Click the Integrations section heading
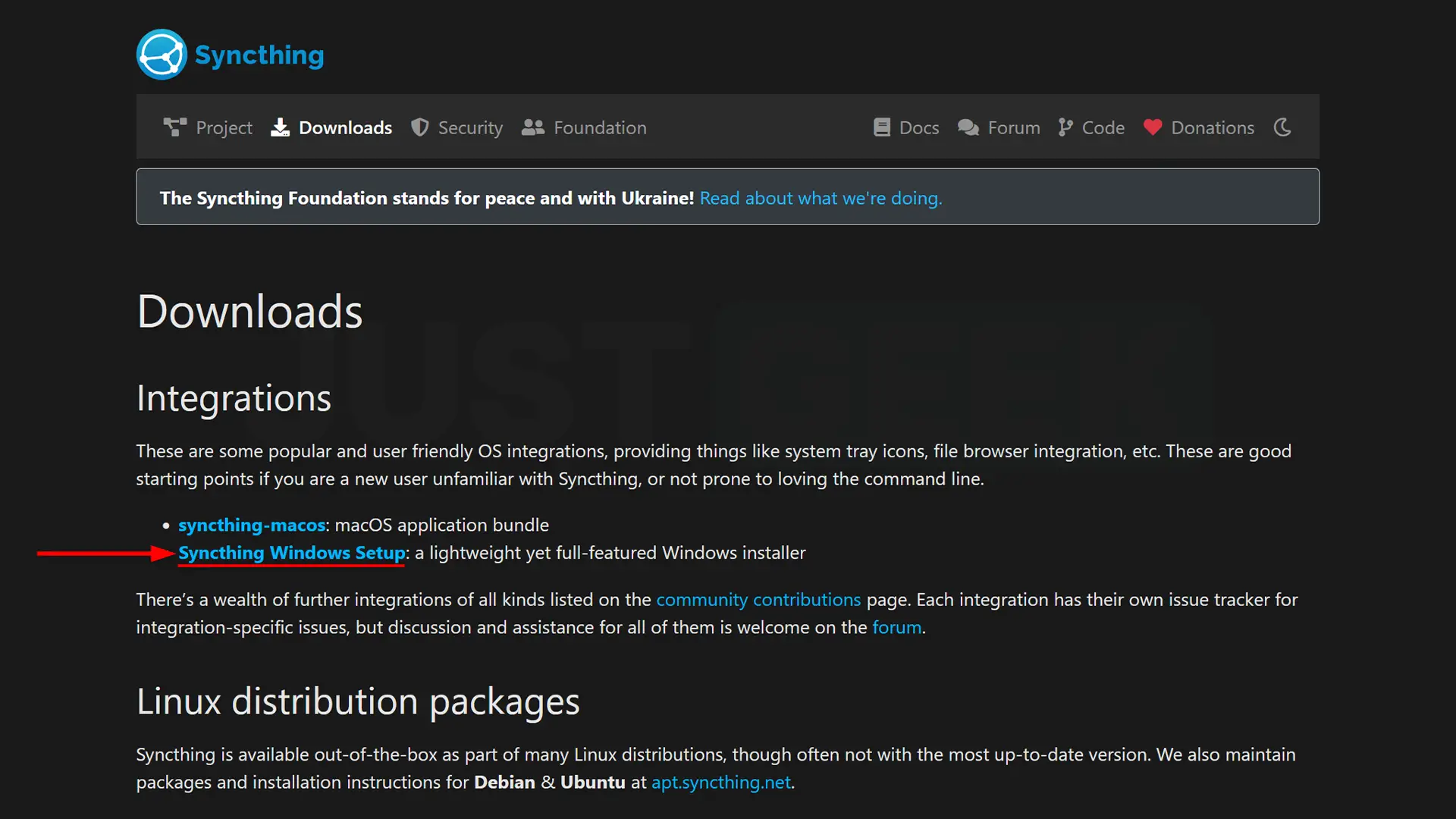This screenshot has width=1456, height=819. (234, 398)
